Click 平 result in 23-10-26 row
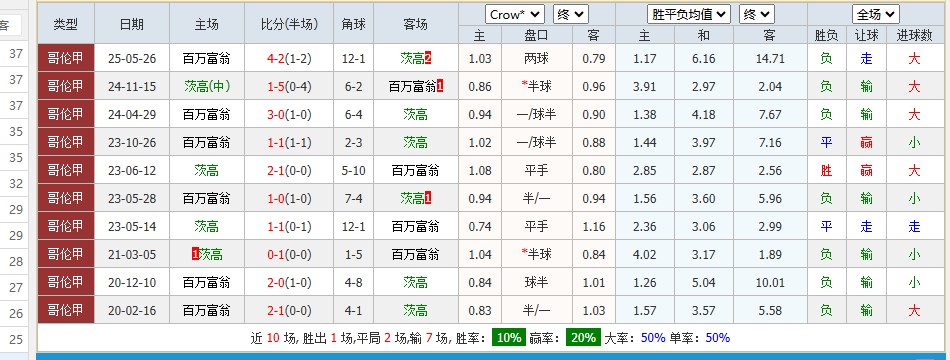Screen dimensions: 950x360 click(x=826, y=142)
